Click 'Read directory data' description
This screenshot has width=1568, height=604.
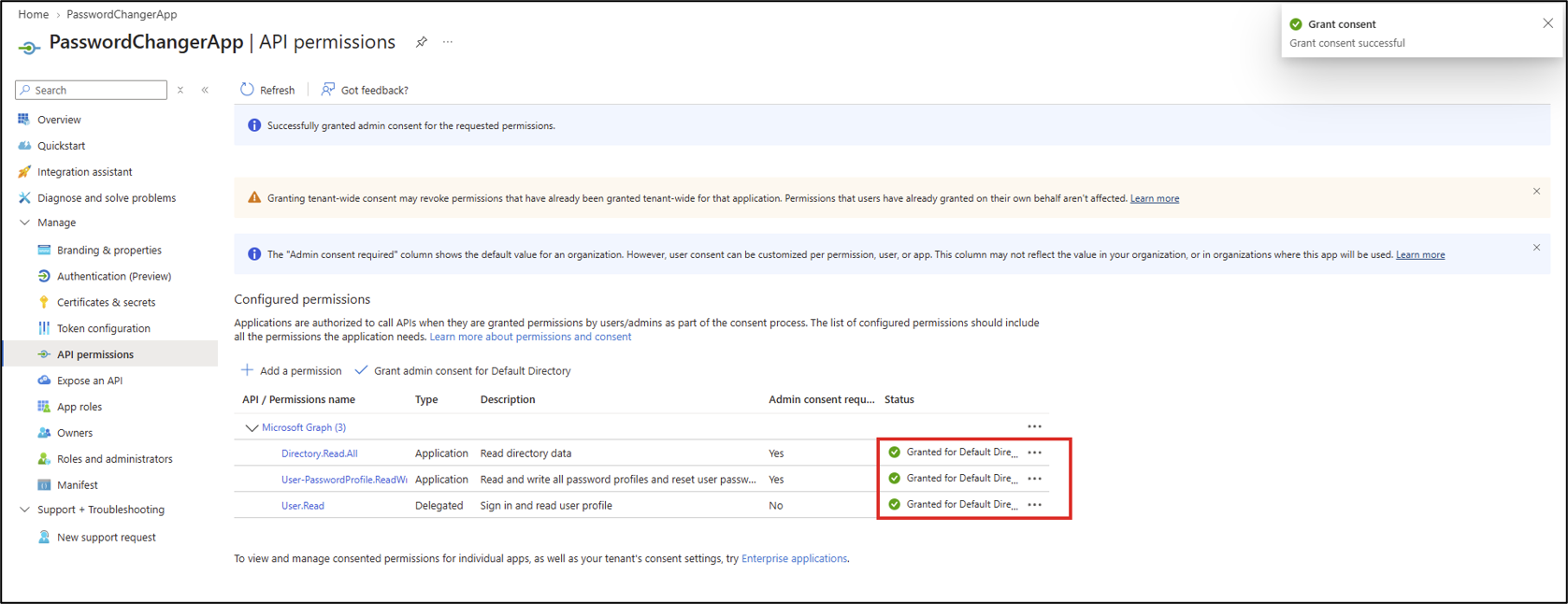tap(525, 453)
